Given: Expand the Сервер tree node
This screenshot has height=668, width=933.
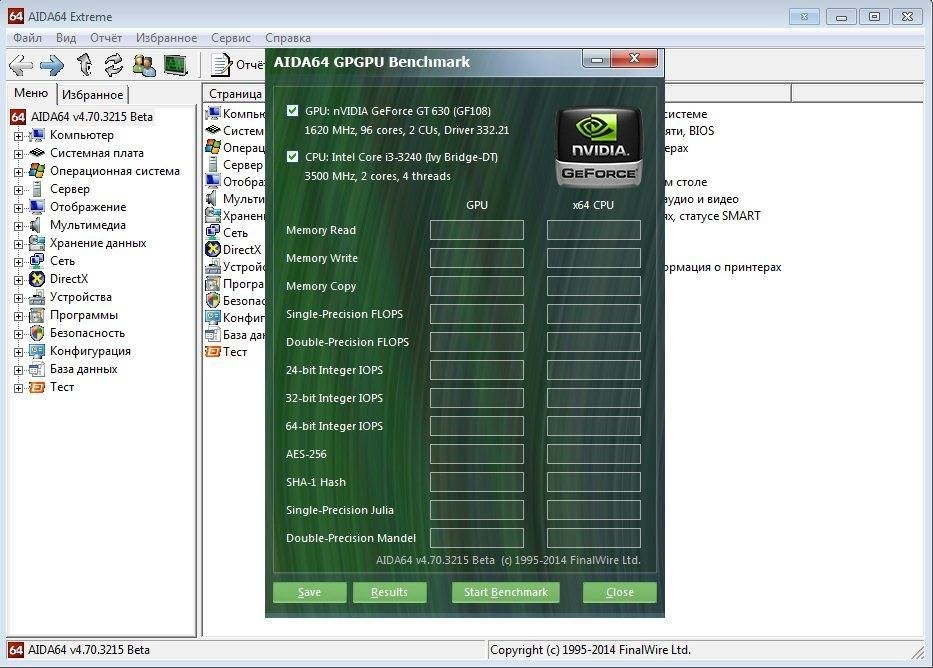Looking at the screenshot, I should [18, 190].
